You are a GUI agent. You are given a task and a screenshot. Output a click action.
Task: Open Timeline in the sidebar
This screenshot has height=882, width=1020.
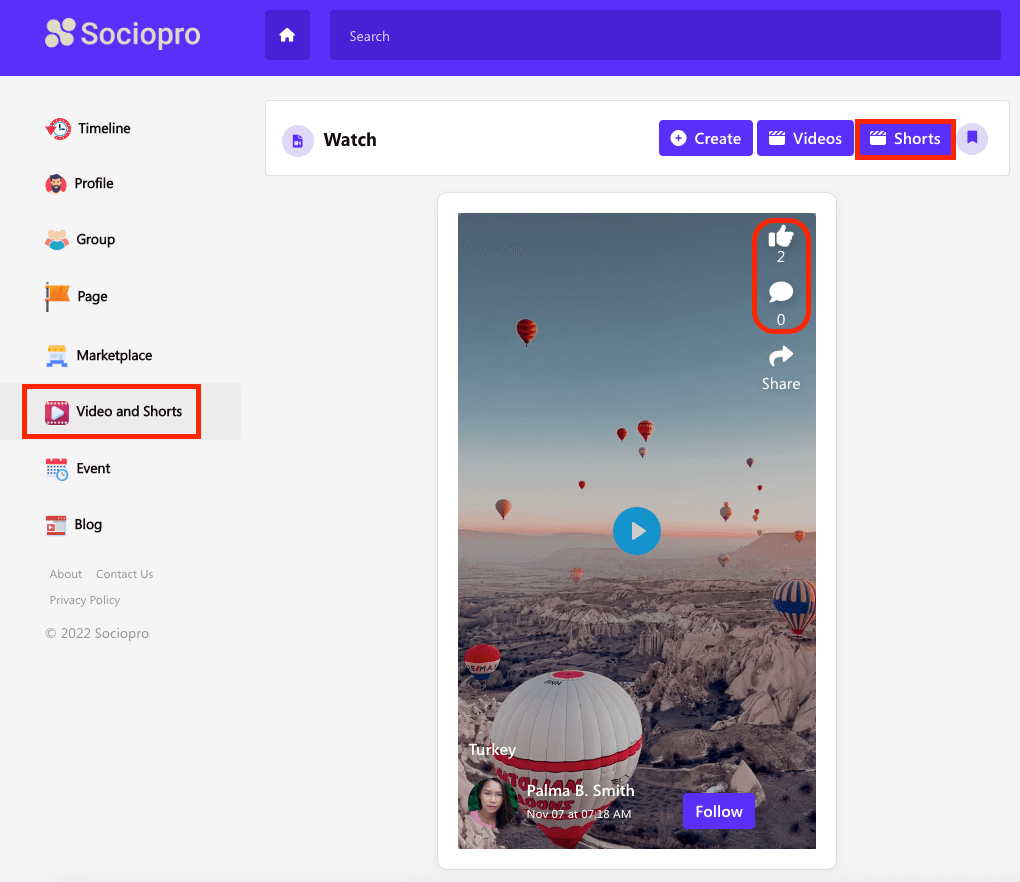click(103, 128)
